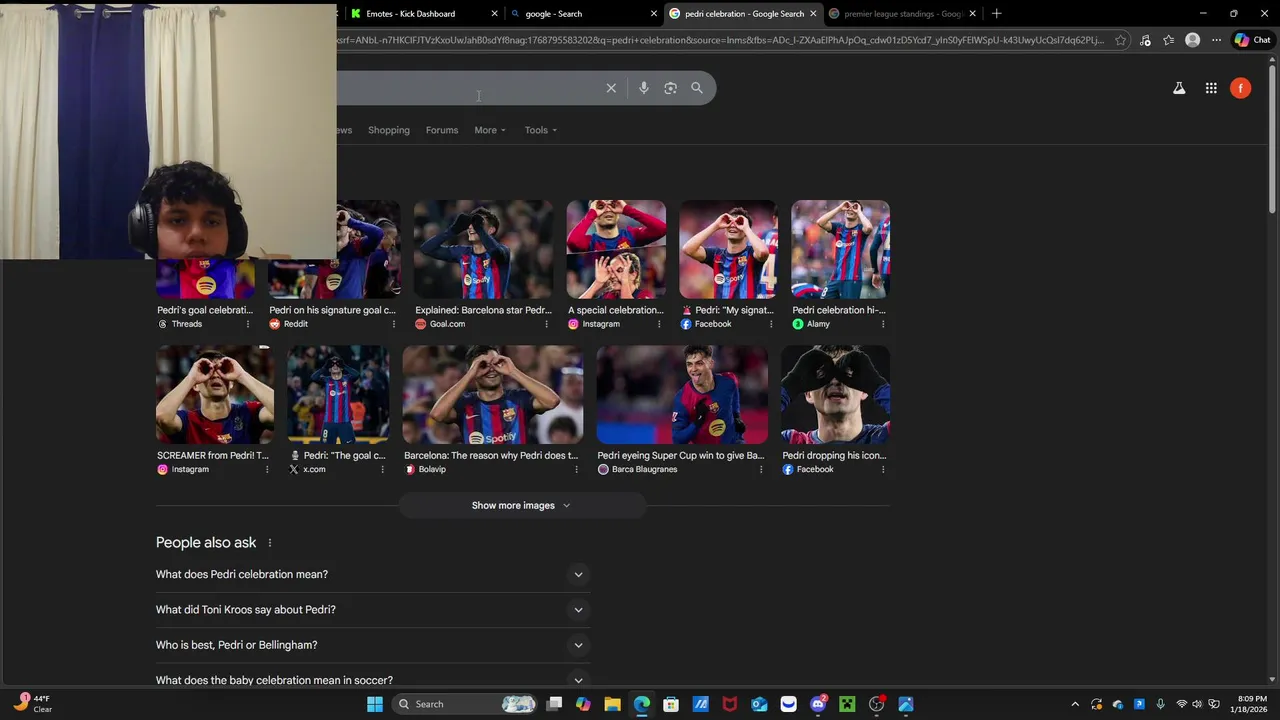Open Google Lens image search icon
This screenshot has width=1280, height=720.
click(670, 88)
